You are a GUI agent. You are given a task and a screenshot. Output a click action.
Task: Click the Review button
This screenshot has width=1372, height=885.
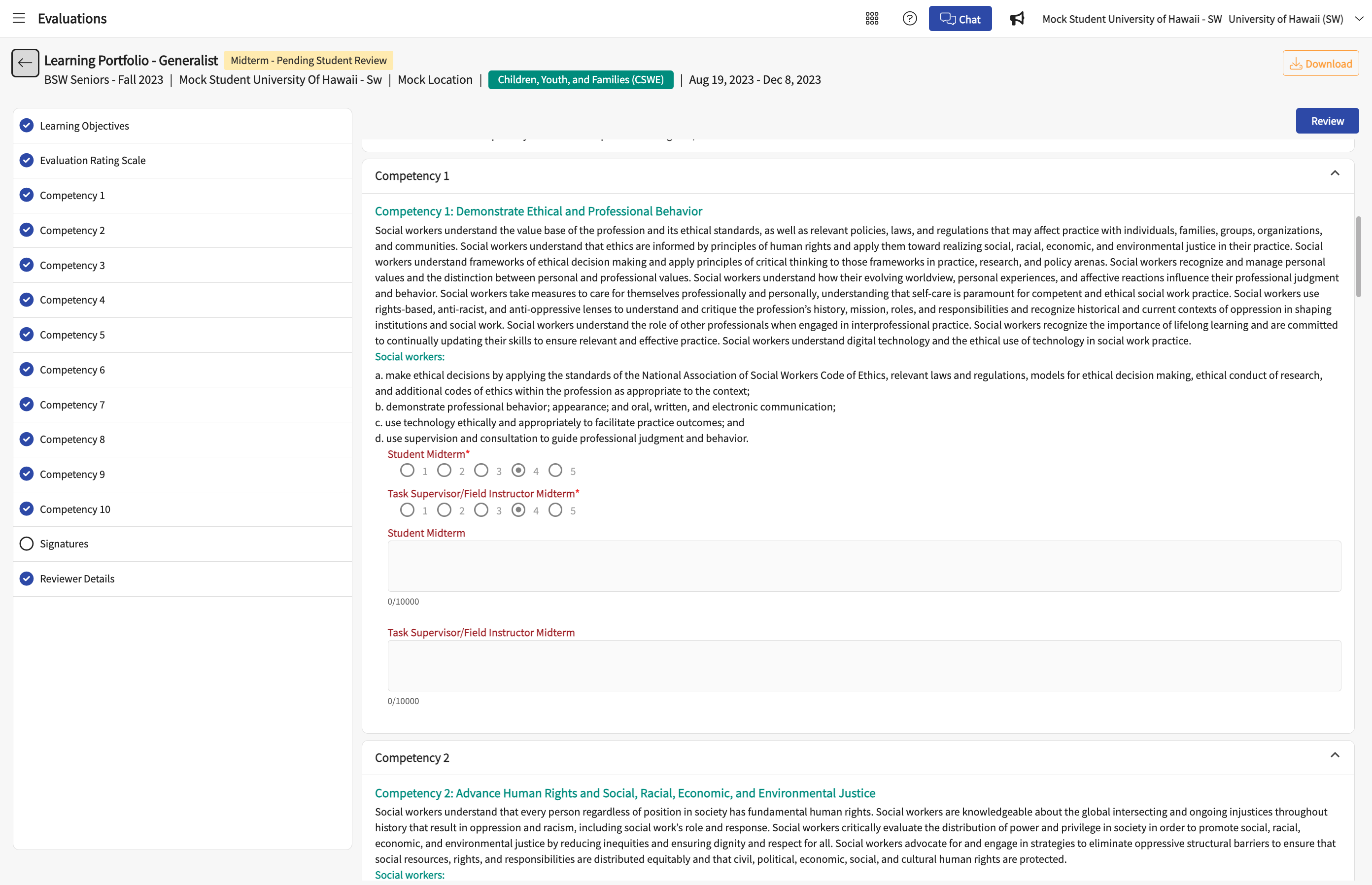[1327, 121]
